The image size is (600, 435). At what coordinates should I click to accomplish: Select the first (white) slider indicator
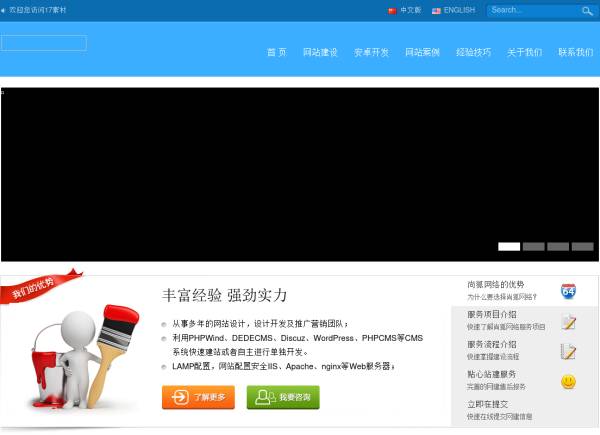509,247
